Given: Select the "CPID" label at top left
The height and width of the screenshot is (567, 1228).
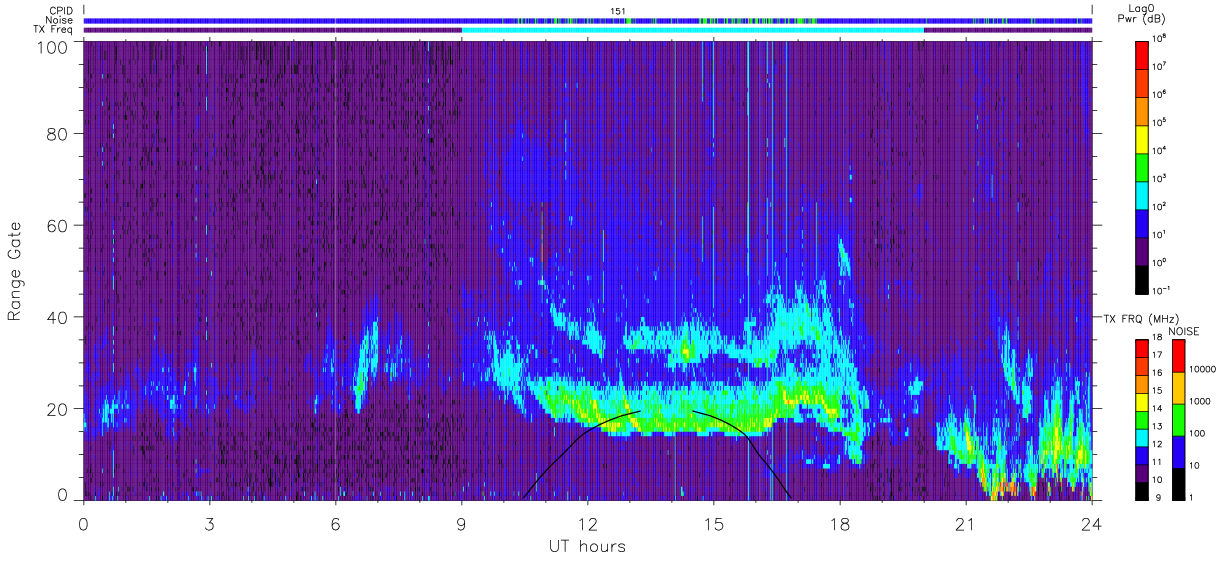Looking at the screenshot, I should (x=62, y=11).
